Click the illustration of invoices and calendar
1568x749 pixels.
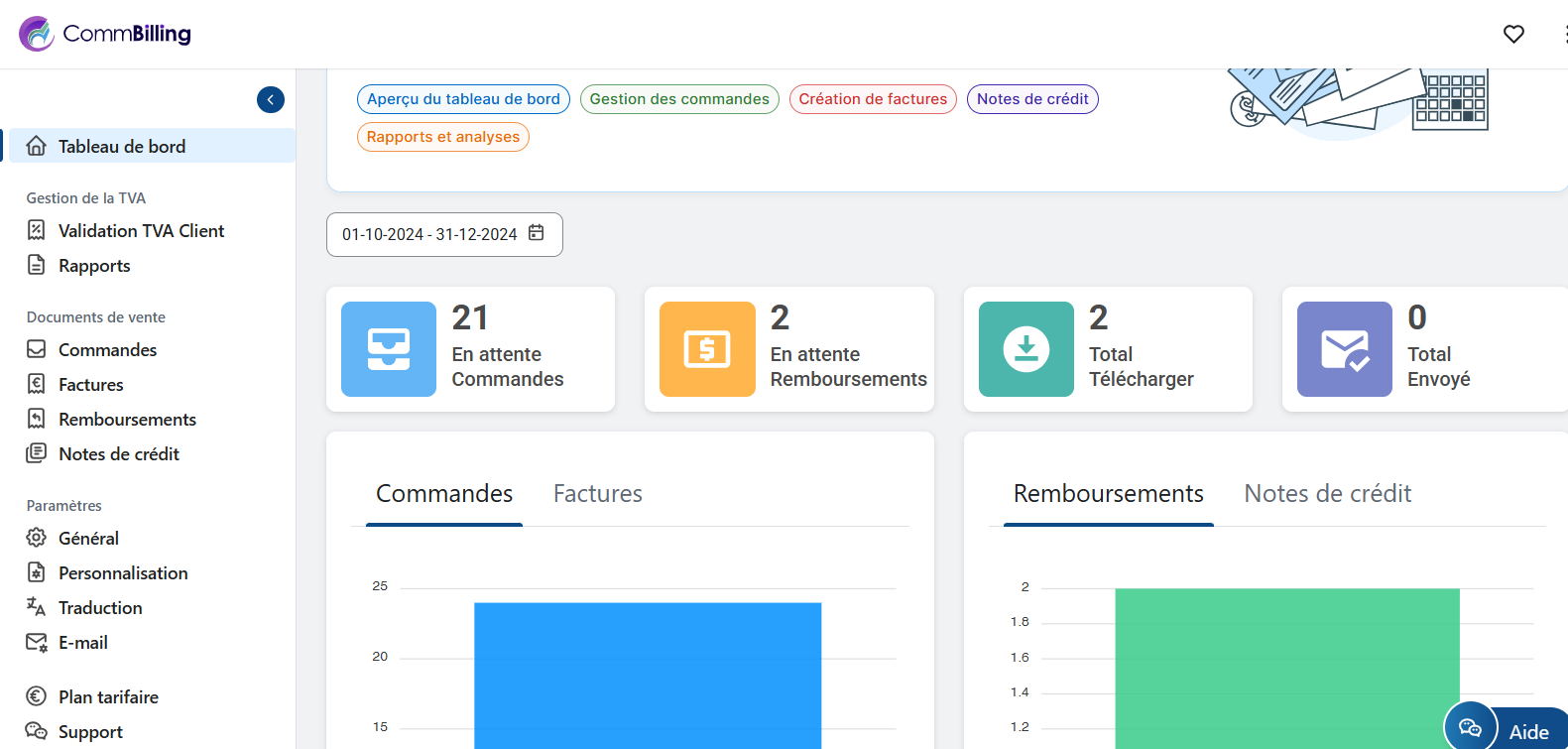[x=1359, y=102]
